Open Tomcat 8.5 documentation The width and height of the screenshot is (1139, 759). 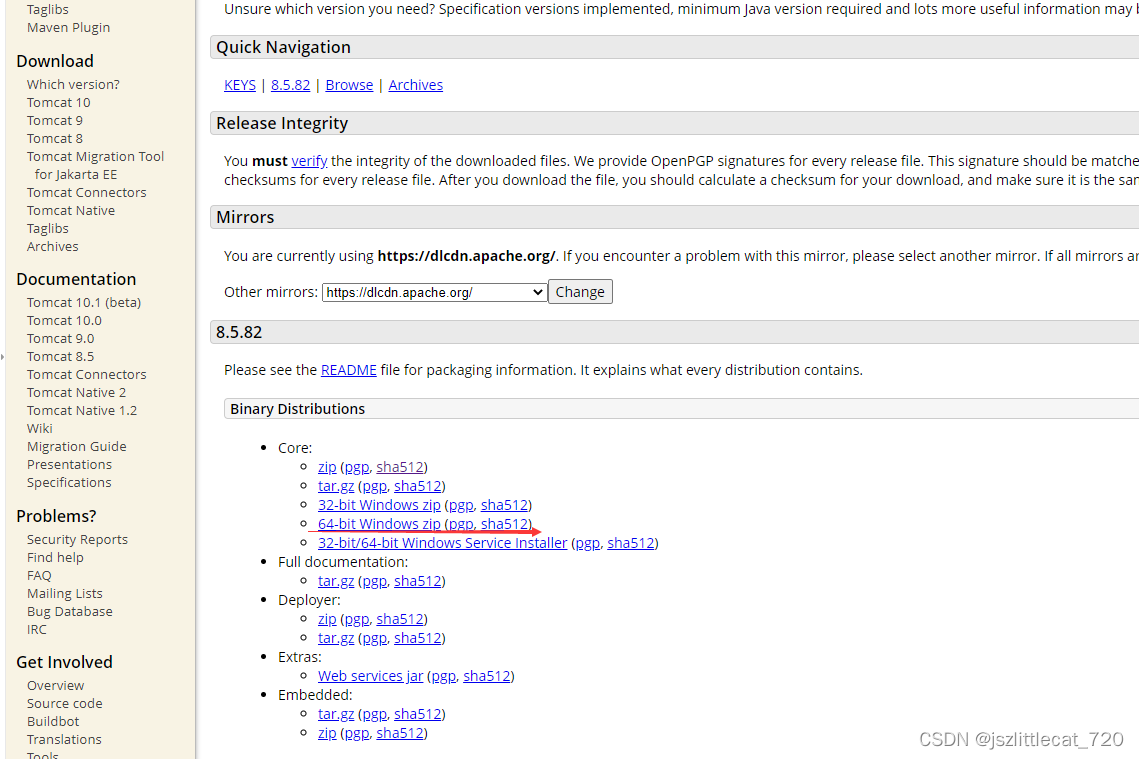(x=60, y=357)
